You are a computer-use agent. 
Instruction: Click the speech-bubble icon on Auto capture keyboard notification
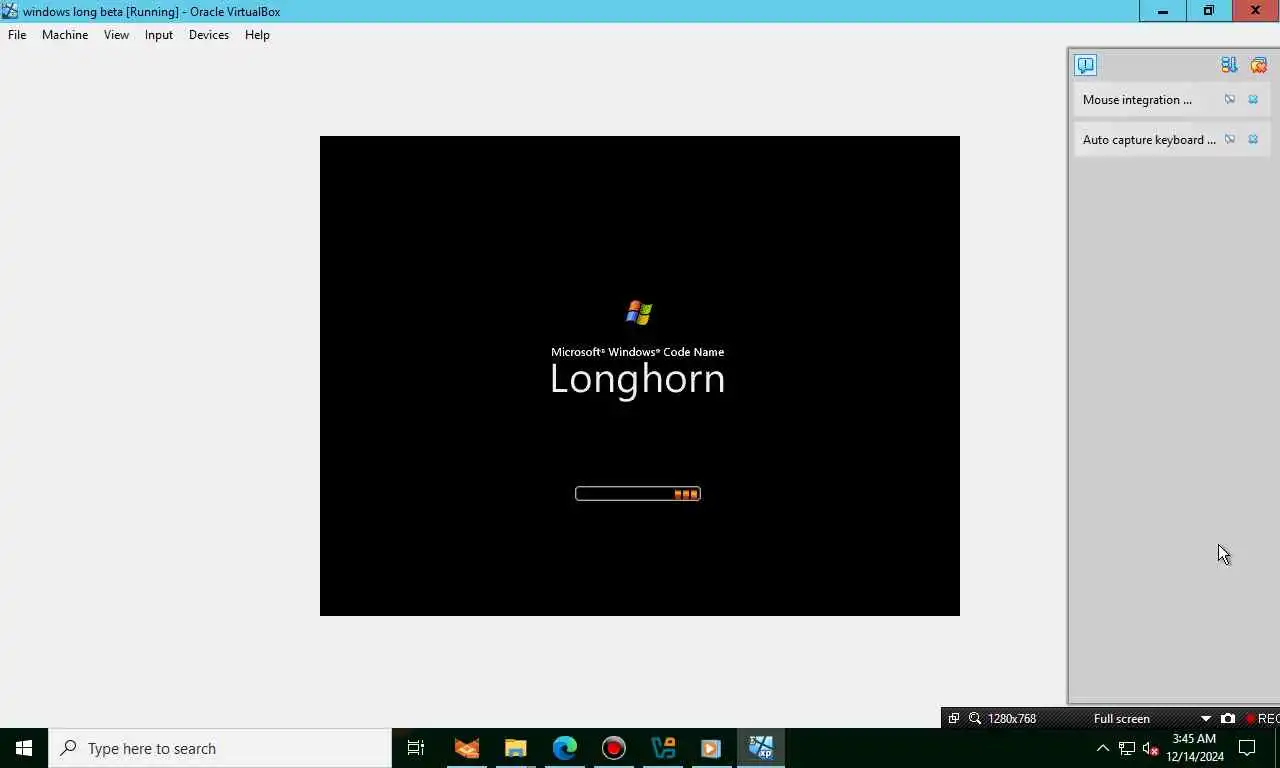tap(1230, 140)
